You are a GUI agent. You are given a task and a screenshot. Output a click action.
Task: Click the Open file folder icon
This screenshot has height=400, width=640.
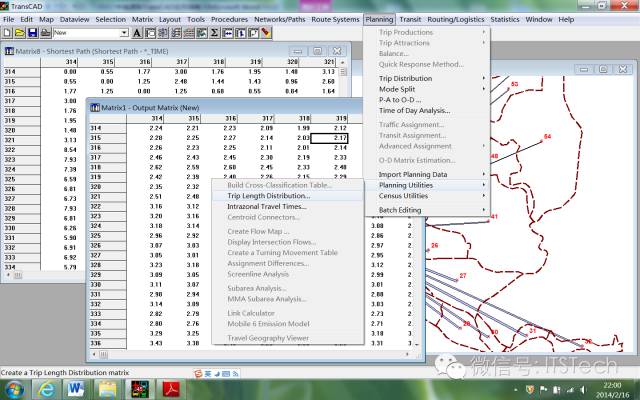click(x=20, y=33)
